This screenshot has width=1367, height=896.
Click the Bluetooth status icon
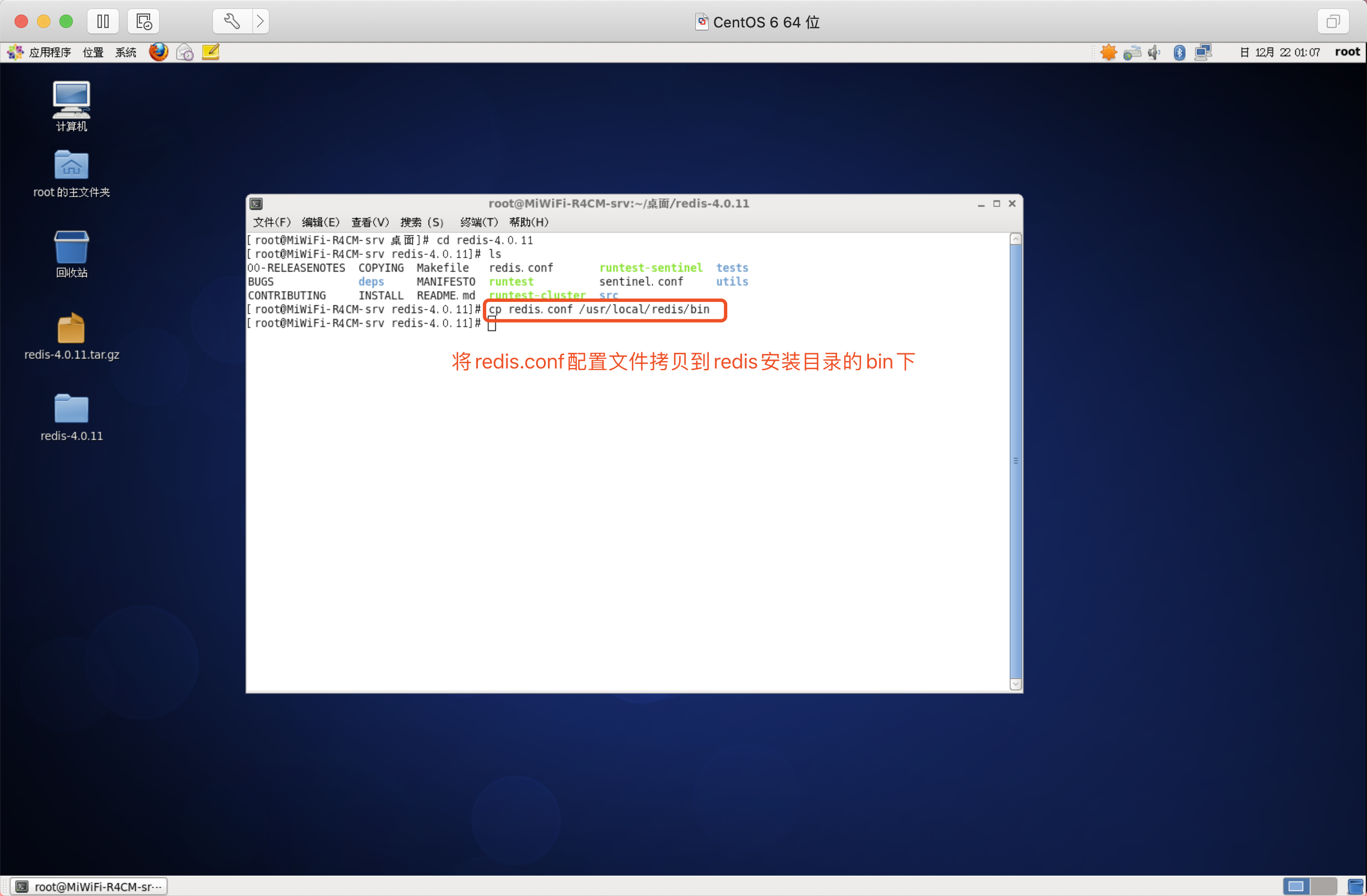(1179, 53)
